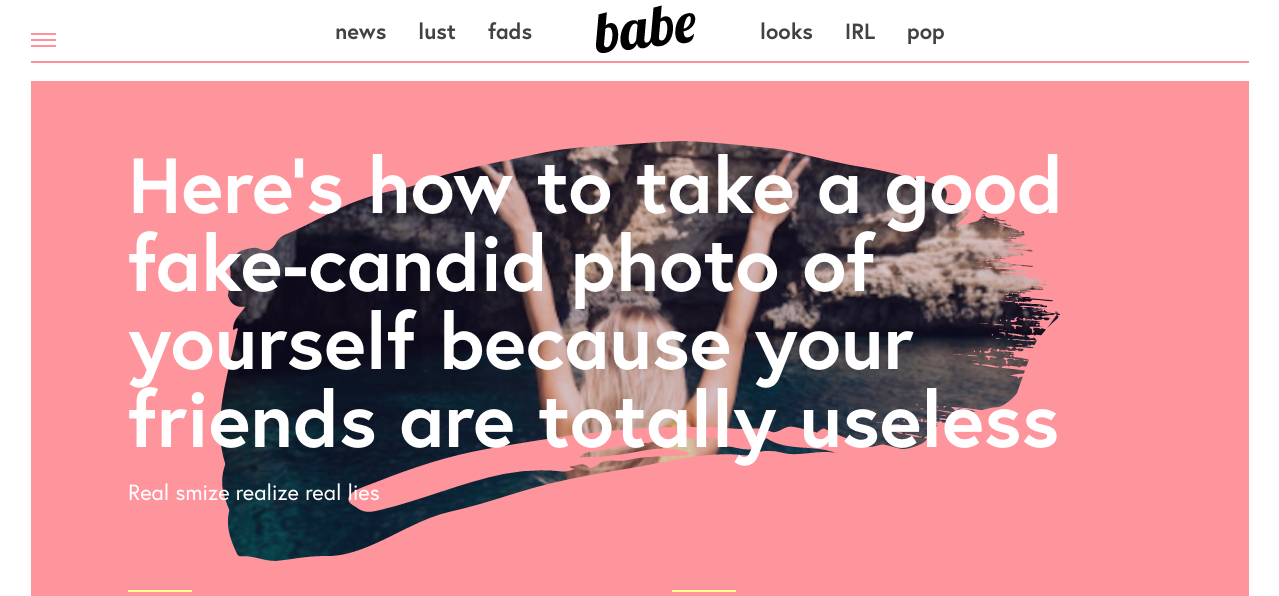Navigate to the IRL section
This screenshot has height=596, width=1279.
[860, 32]
